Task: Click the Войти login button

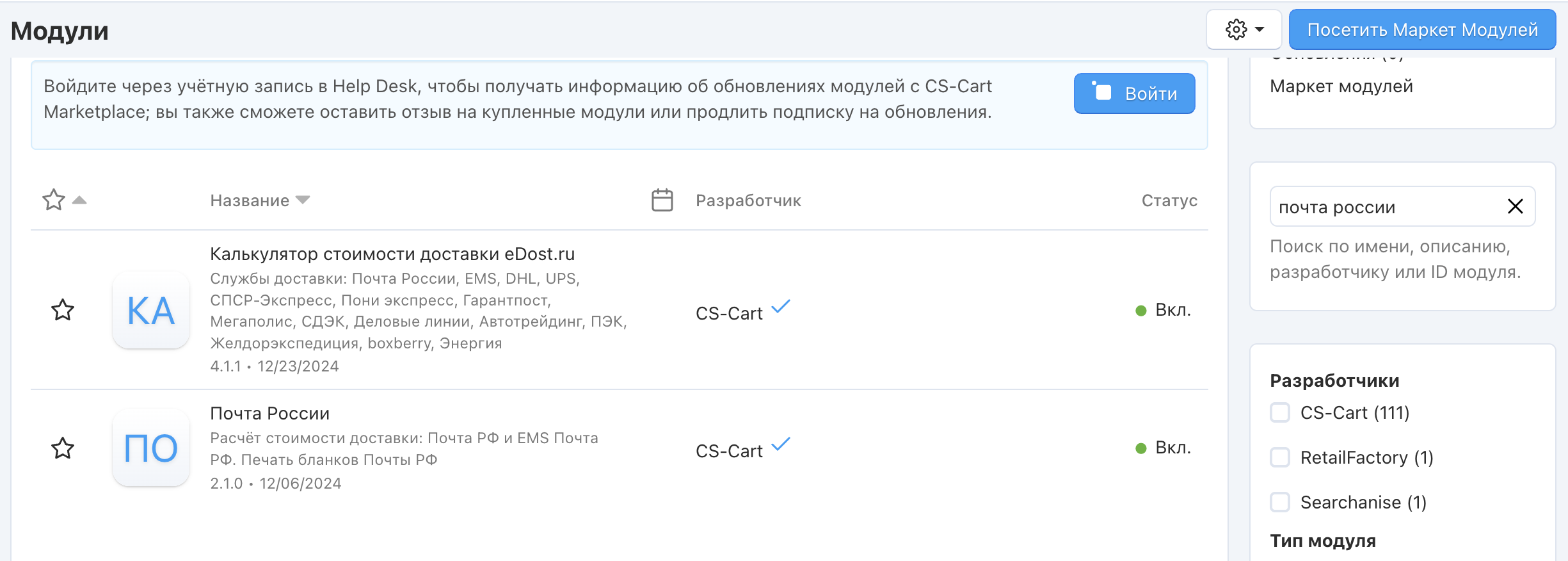Action: pyautogui.click(x=1134, y=93)
